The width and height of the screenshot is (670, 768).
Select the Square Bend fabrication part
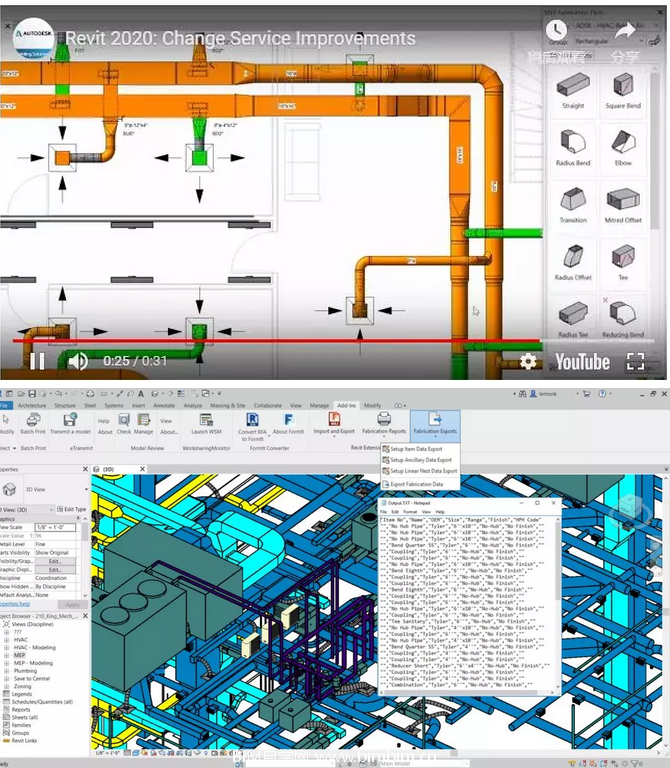623,91
